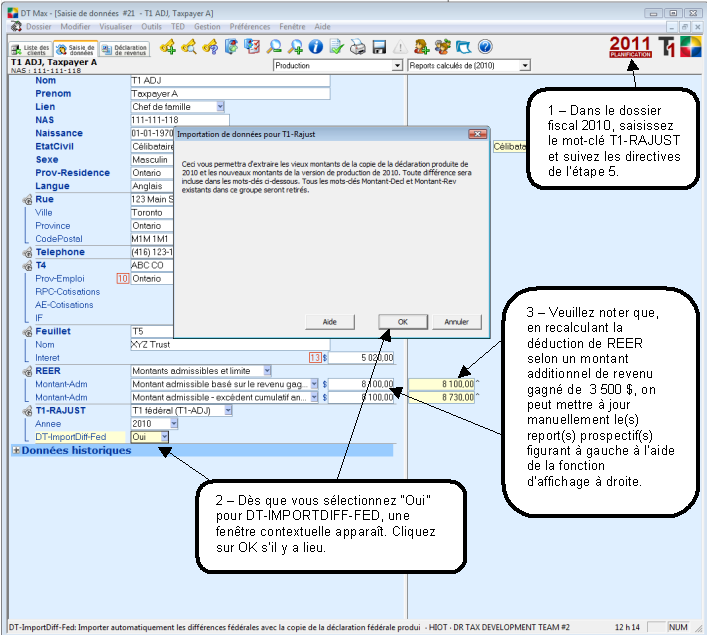Open the Reports calculés de (2010) dropdown
707x635 pixels.
point(469,65)
